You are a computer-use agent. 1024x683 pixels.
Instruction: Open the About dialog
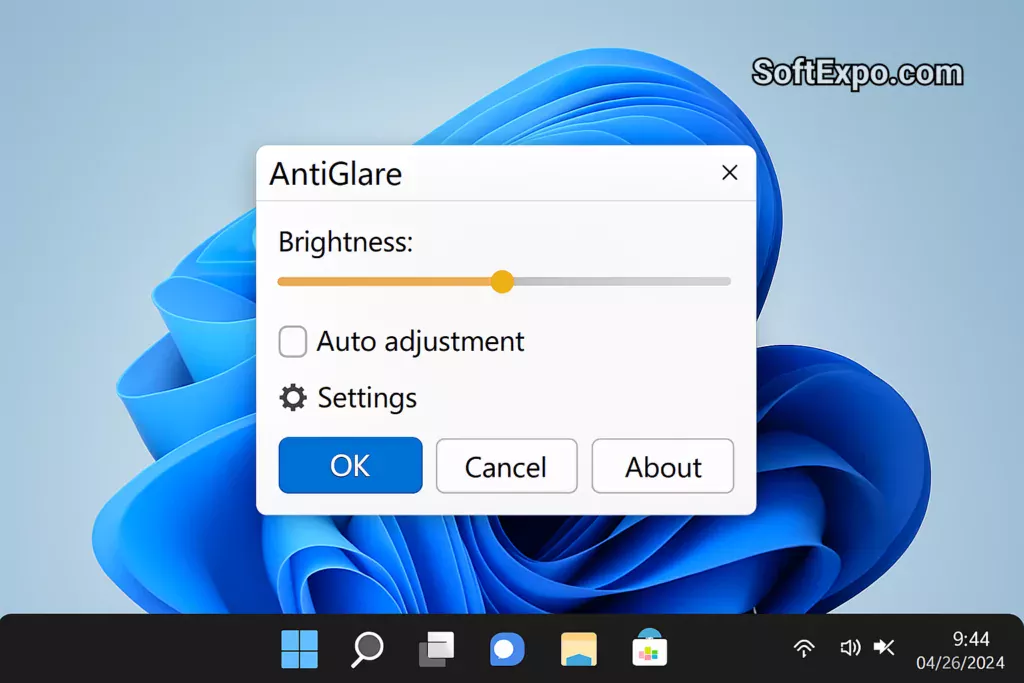[x=663, y=466]
